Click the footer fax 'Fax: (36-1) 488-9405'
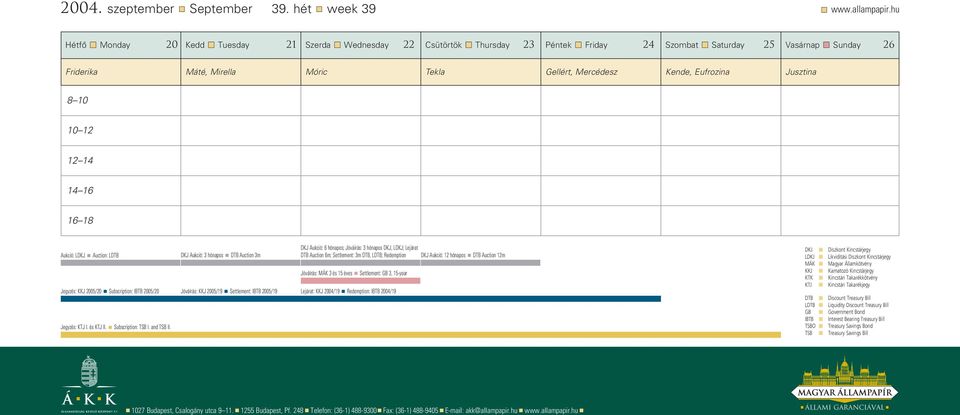 pos(411,411)
